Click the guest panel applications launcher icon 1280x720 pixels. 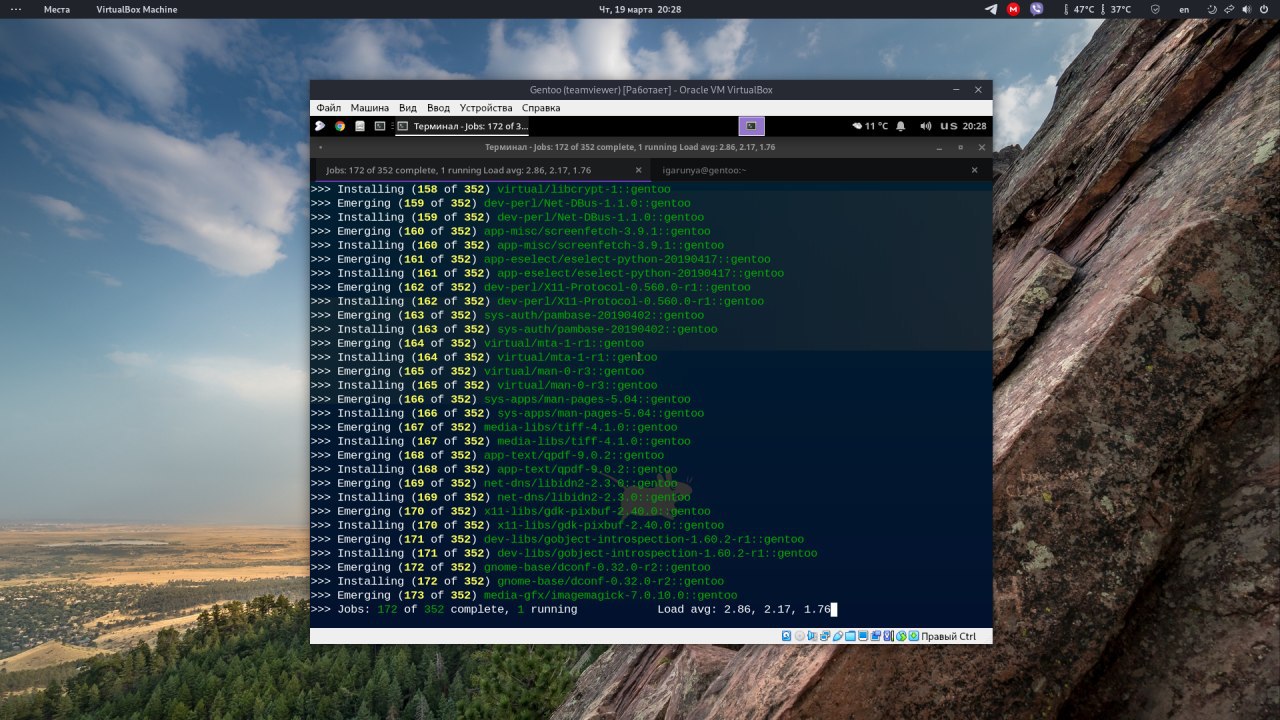(320, 126)
